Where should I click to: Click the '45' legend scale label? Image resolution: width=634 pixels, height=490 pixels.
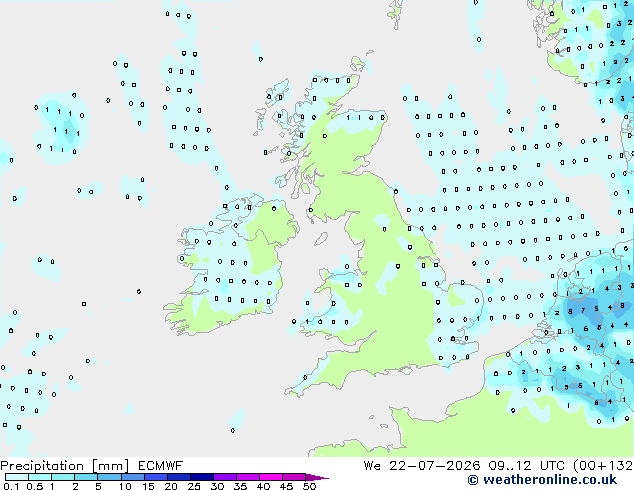coord(286,486)
